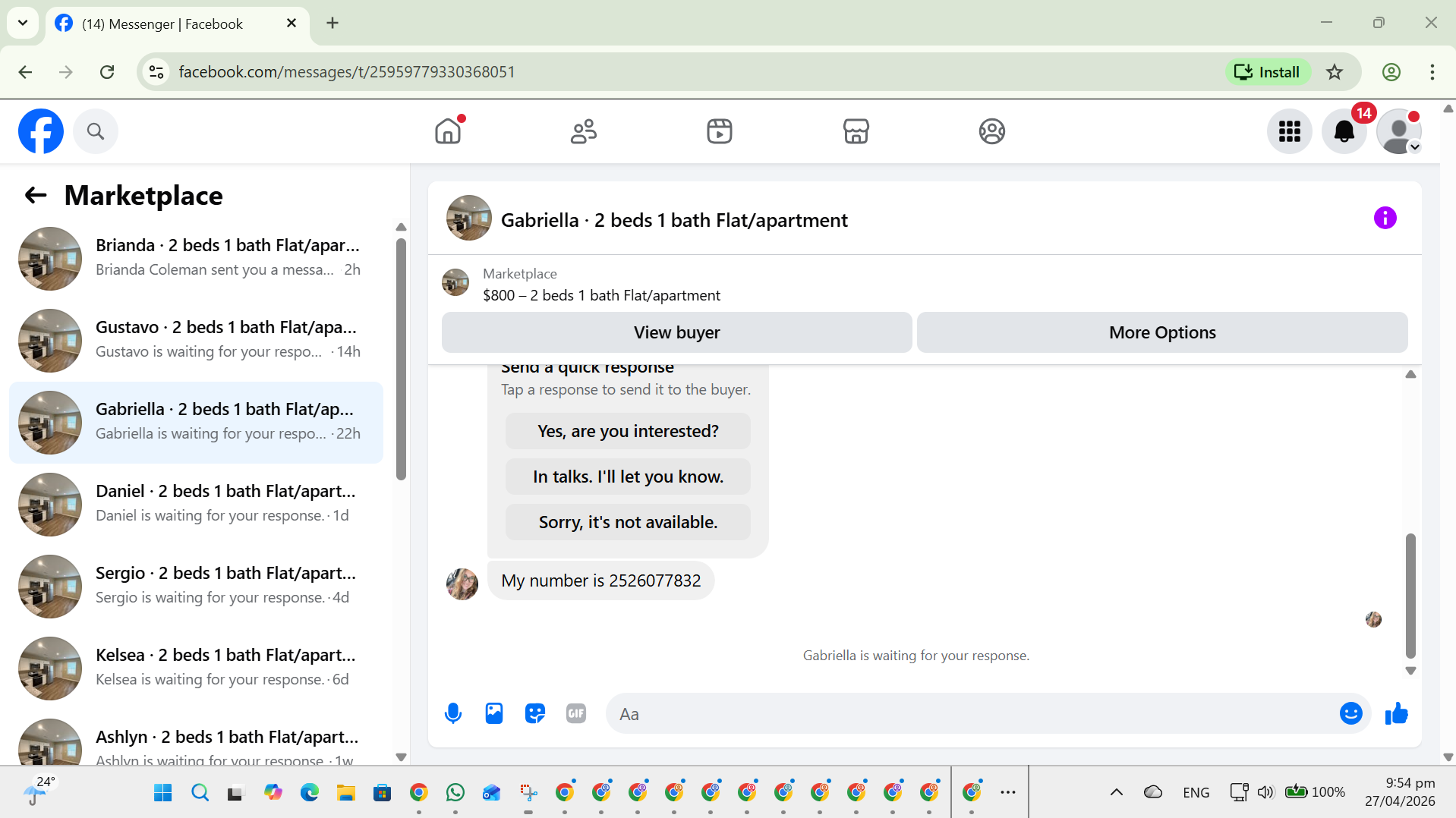Open the tab search dropdown arrow
The height and width of the screenshot is (818, 1456).
tap(23, 23)
